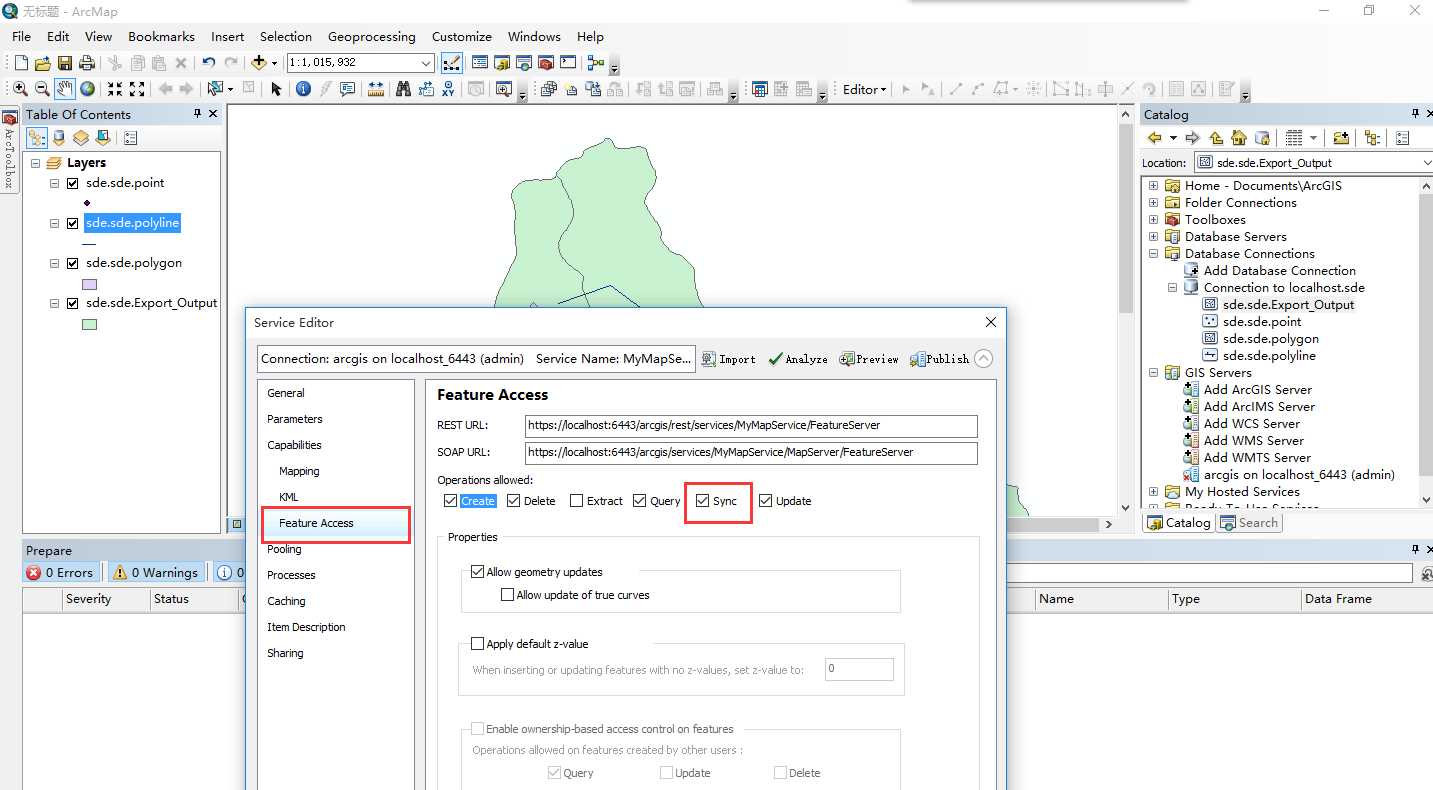The image size is (1433, 790).
Task: Open the Python window icon
Action: click(568, 62)
